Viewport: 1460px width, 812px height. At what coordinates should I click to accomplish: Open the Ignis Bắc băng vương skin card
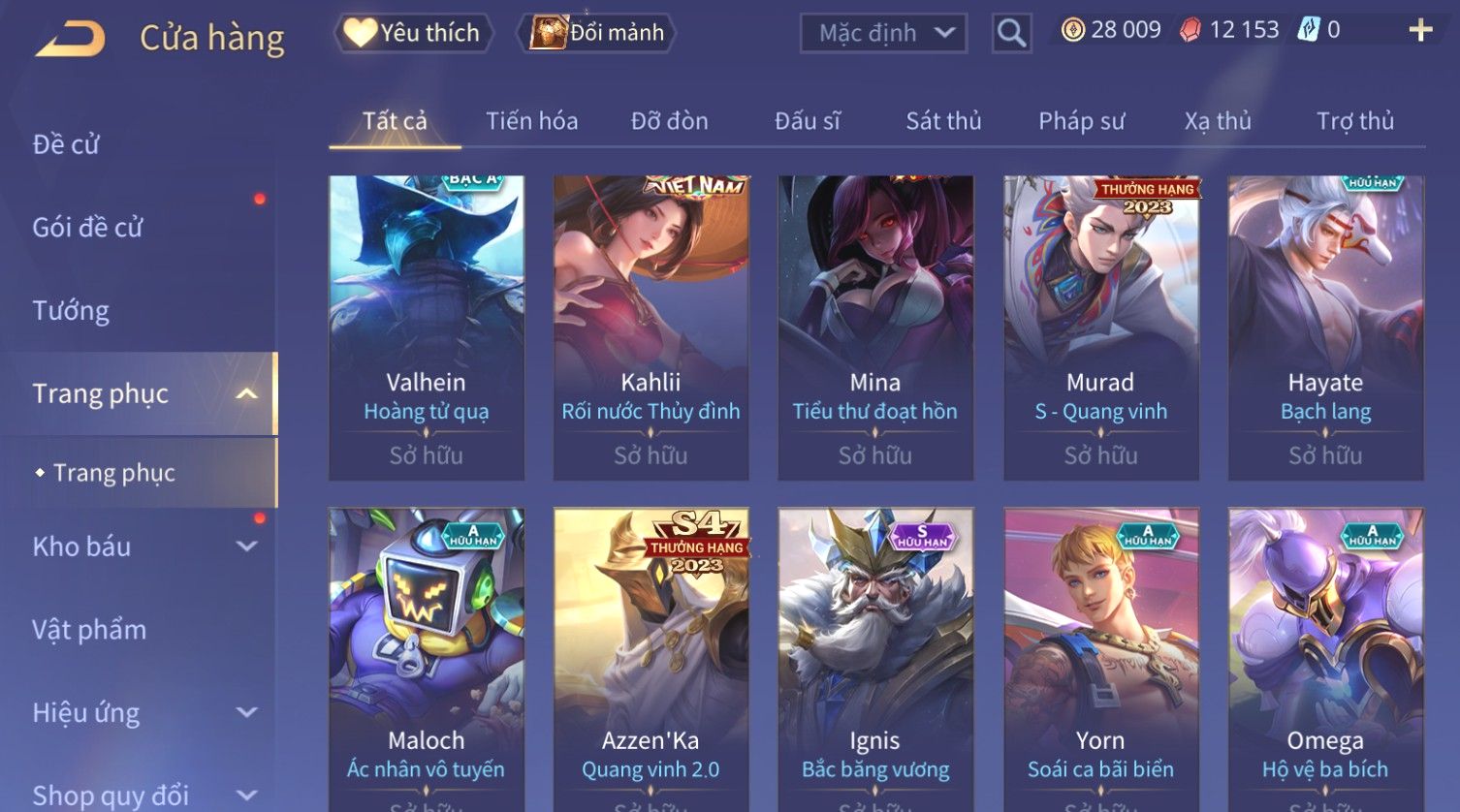875,659
